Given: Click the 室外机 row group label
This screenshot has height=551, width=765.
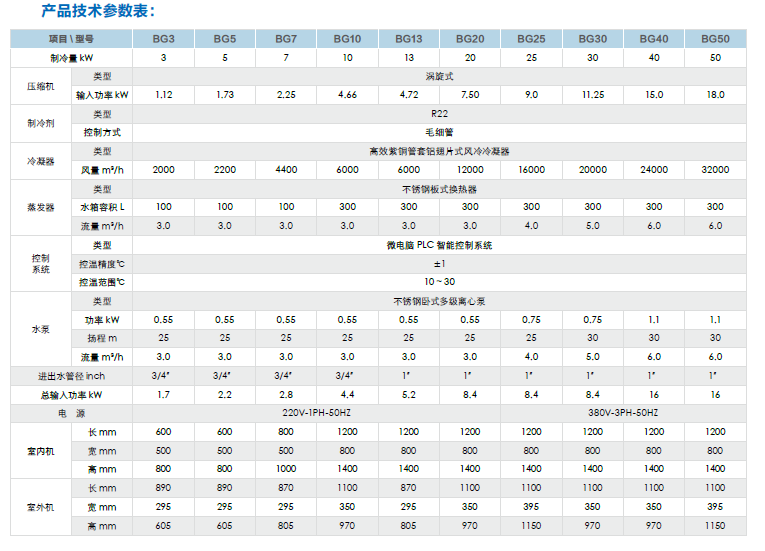Looking at the screenshot, I should click(x=40, y=507).
